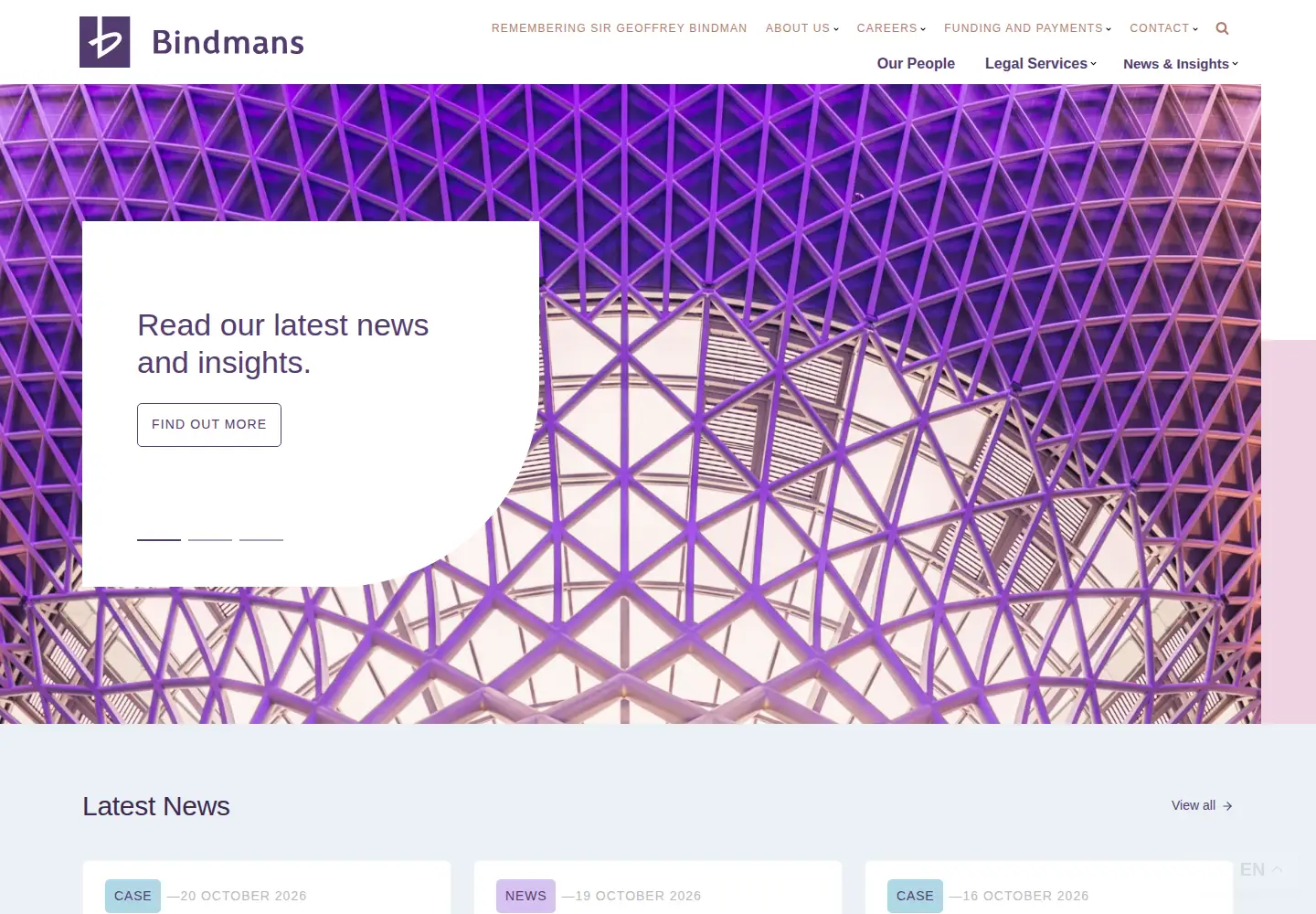Select the first carousel slide indicator
1316x914 pixels.
click(159, 539)
